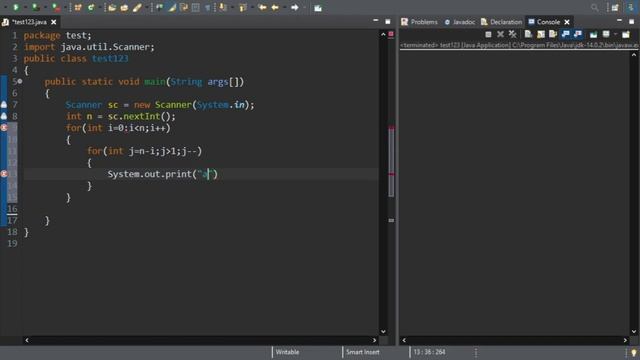Click the Console vertical scrollbar down arrow

click(633, 331)
